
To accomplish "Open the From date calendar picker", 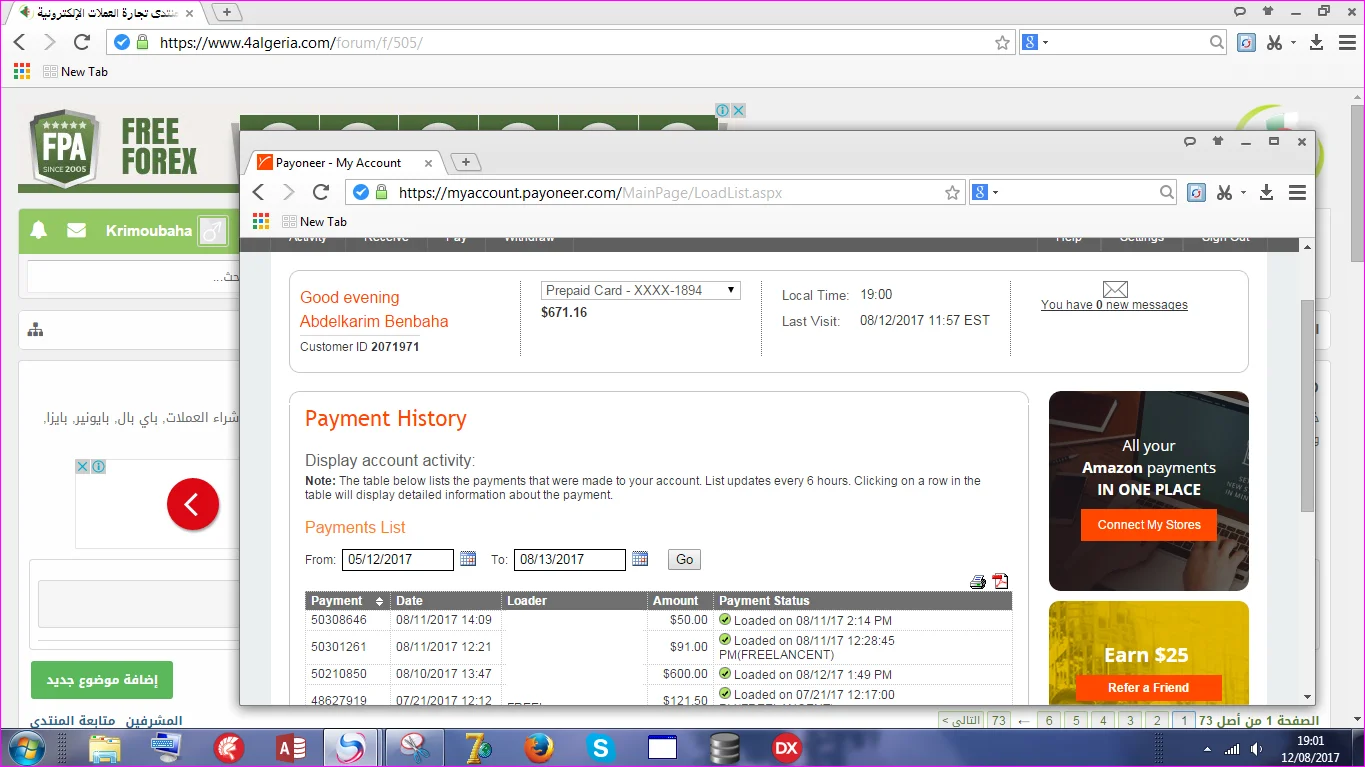I will tap(468, 559).
